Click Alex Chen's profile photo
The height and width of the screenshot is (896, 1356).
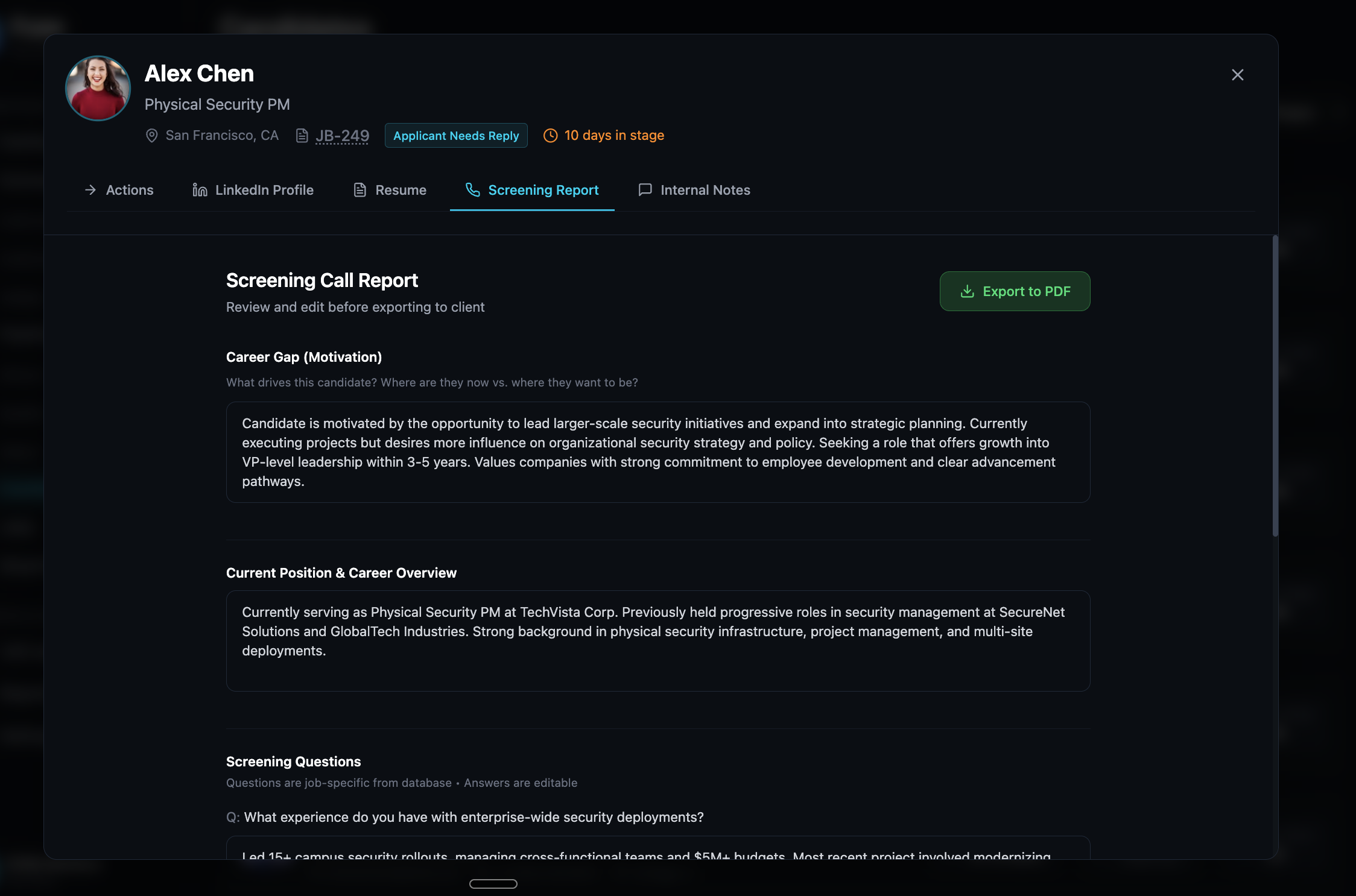coord(98,89)
